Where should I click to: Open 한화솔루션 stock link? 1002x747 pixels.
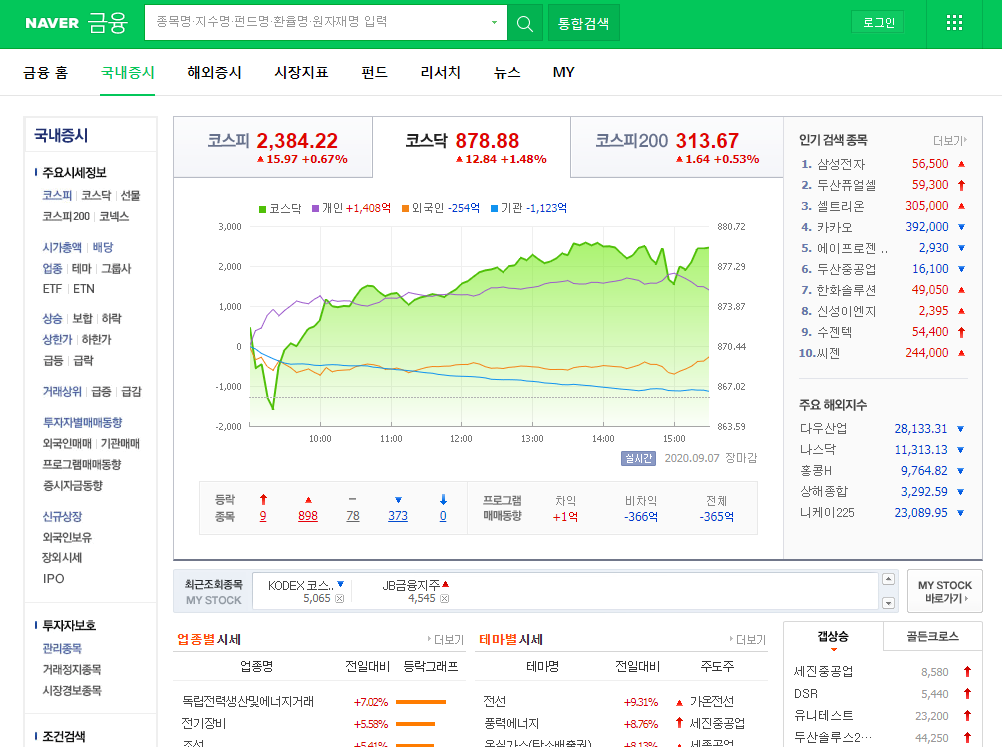click(846, 290)
